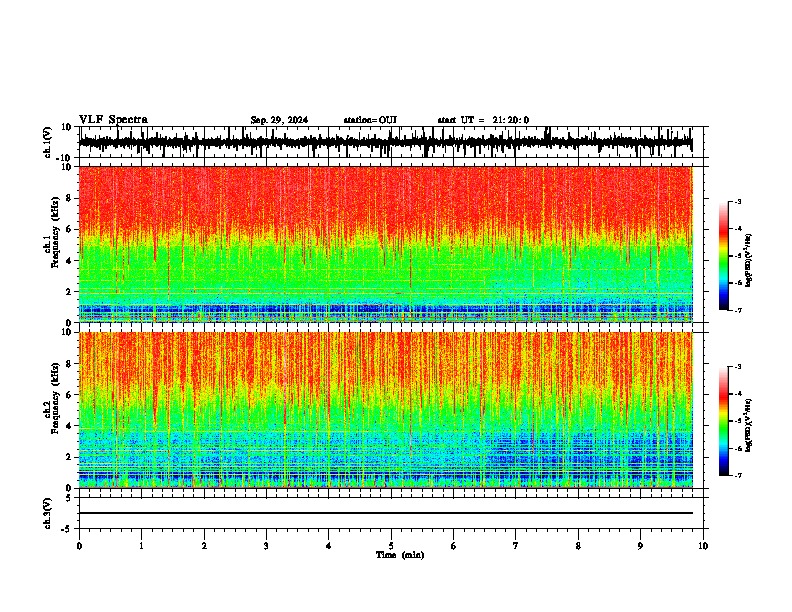Select the date text "Sep. 29, 2024"
This screenshot has height=612, width=792.
[x=279, y=120]
